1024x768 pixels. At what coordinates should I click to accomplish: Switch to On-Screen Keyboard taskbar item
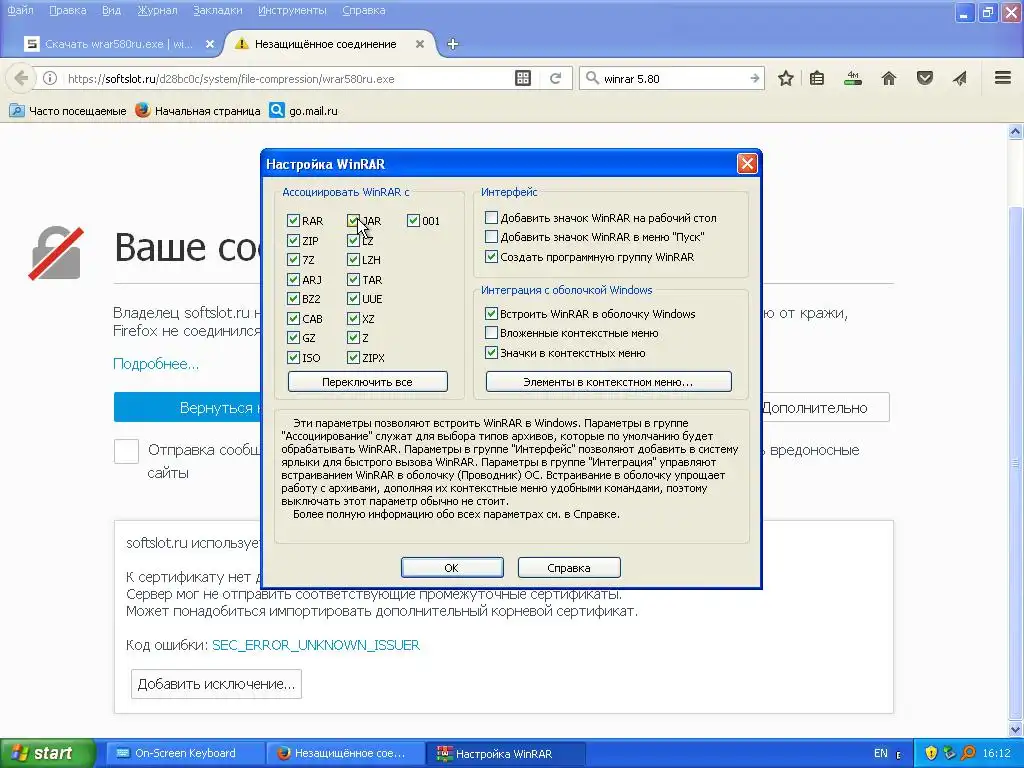coord(184,753)
